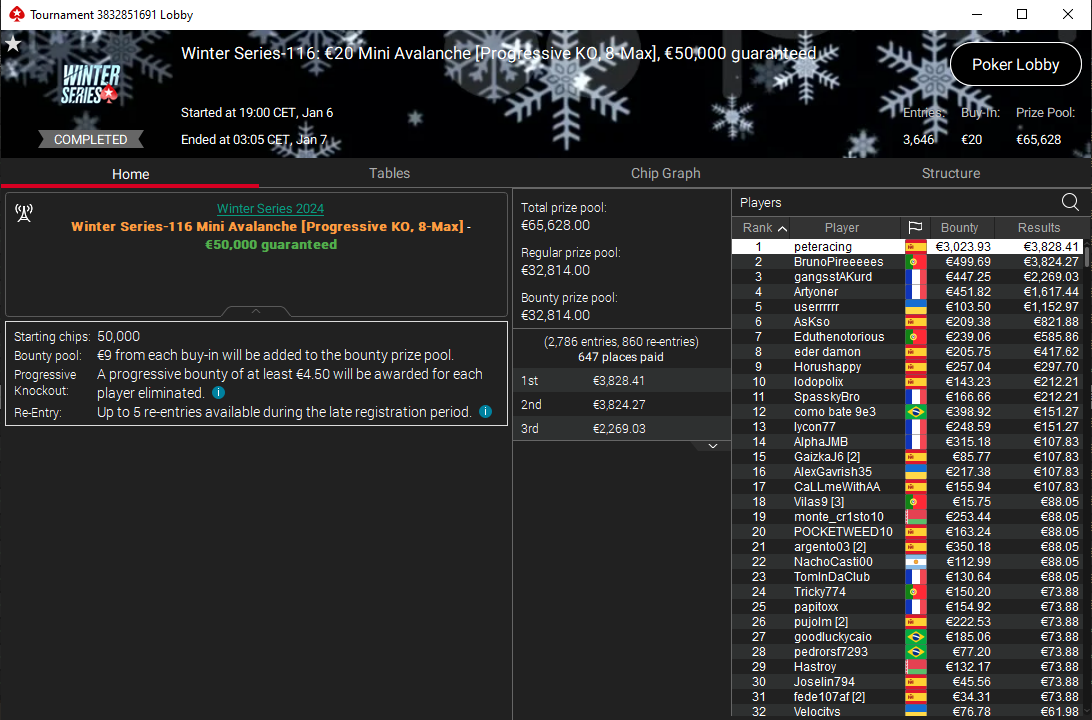Viewport: 1092px width, 720px height.
Task: Click peteracing's country flag
Action: [915, 246]
